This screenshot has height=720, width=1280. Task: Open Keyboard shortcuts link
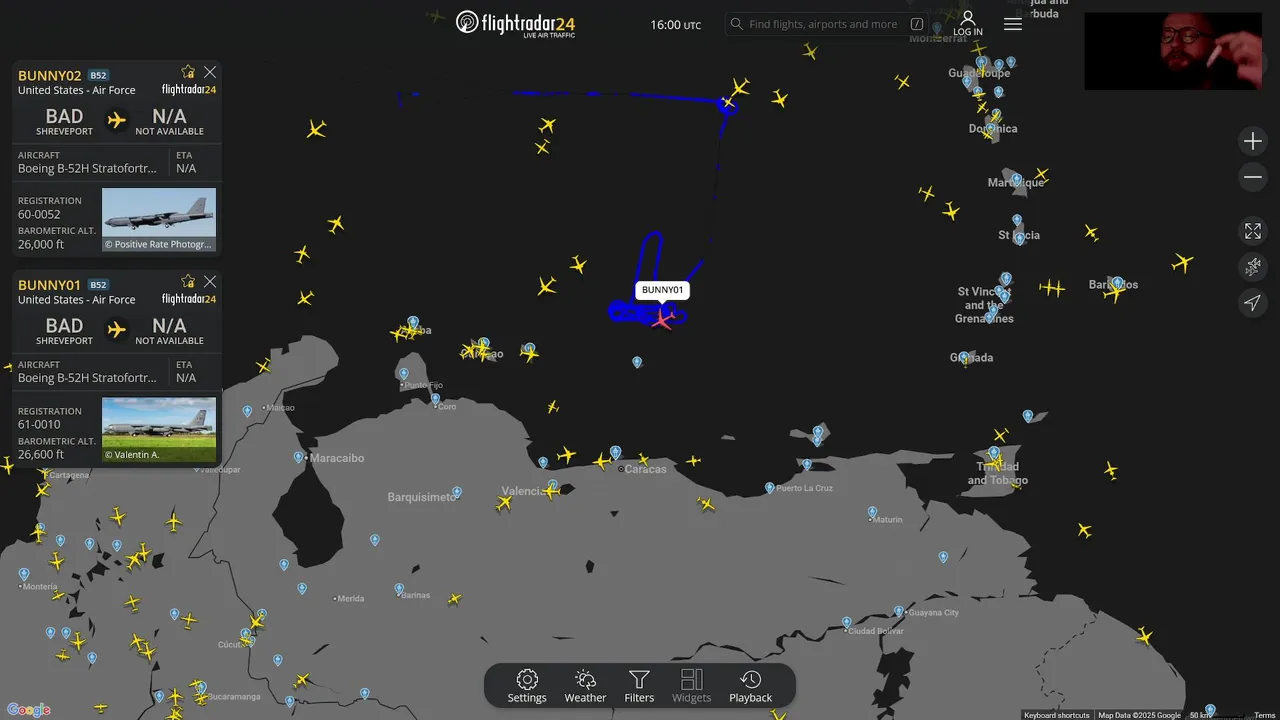coord(1057,715)
